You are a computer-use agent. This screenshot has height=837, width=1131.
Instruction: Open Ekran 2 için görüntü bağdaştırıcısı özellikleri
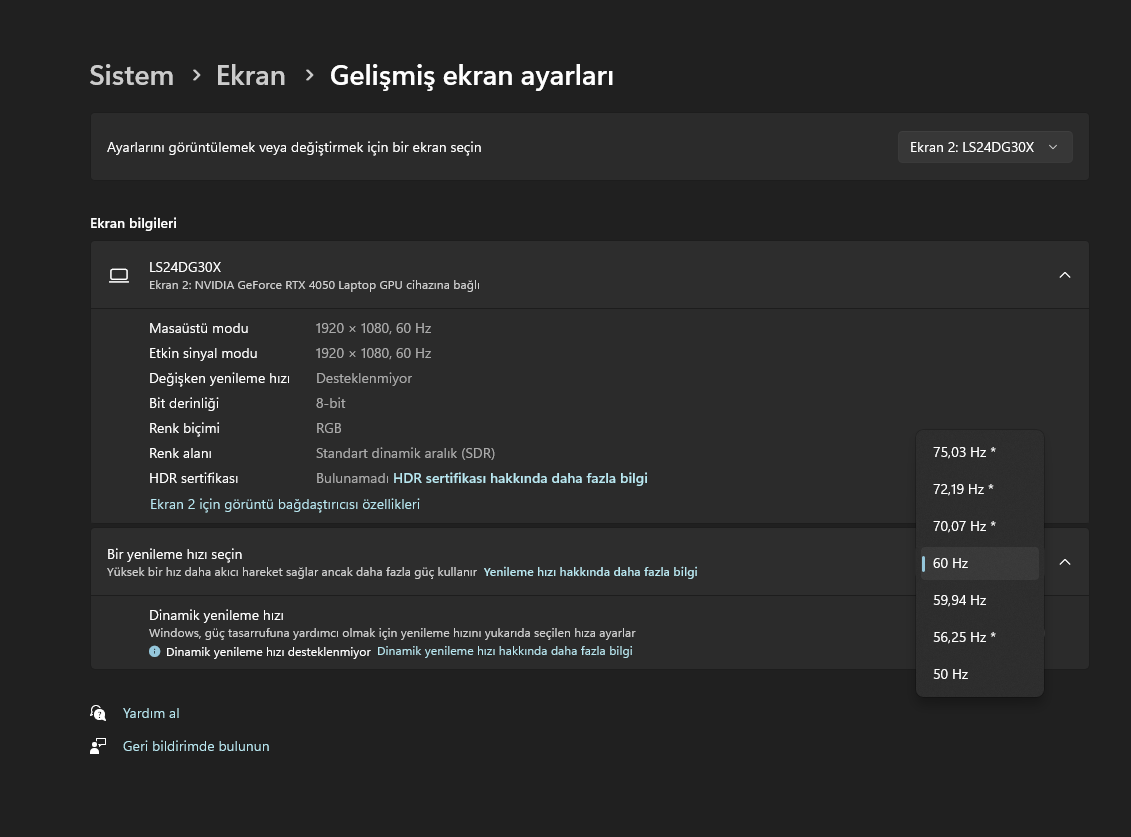pyautogui.click(x=285, y=504)
